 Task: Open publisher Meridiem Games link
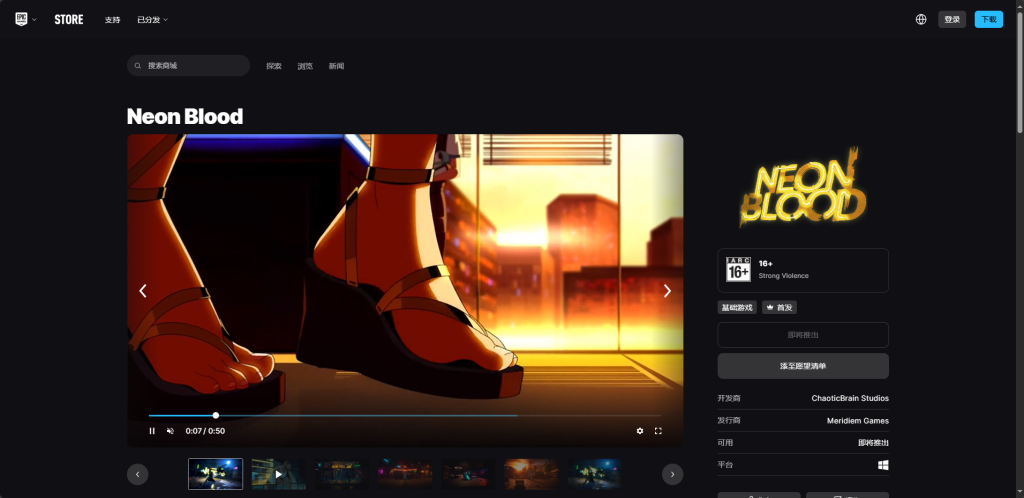[857, 421]
